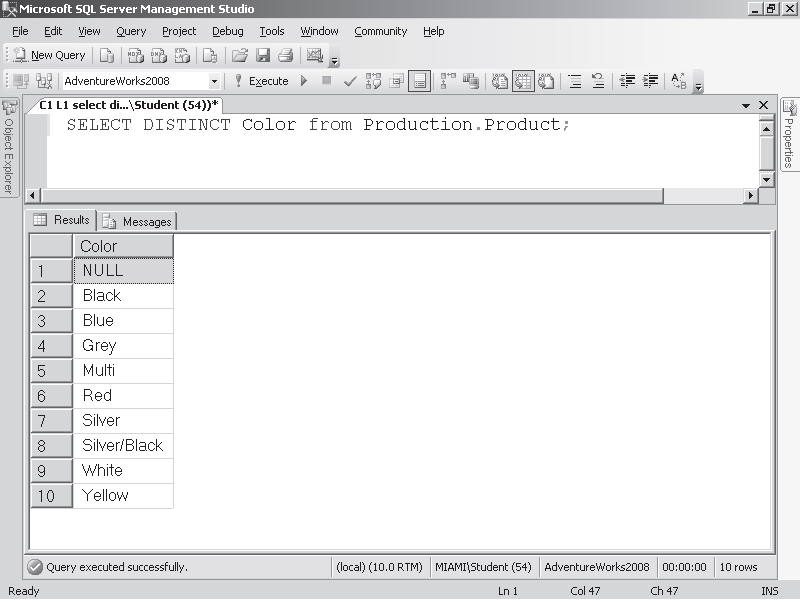Click the editor scroll down arrow

point(766,180)
